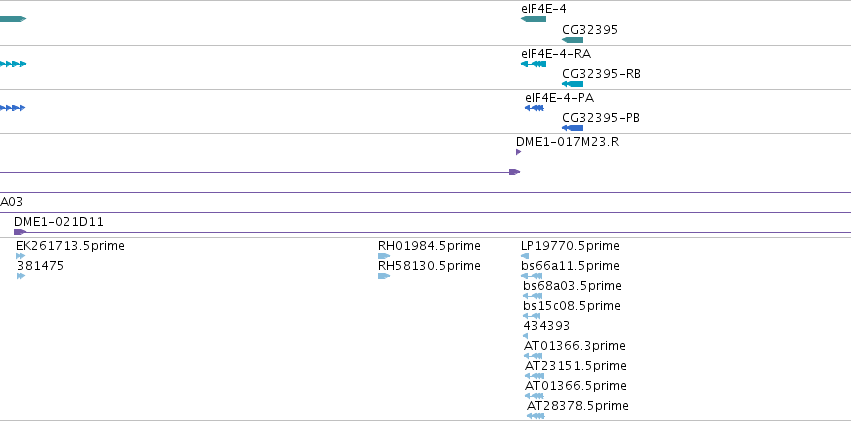Click the RH58130.5prime label
The width and height of the screenshot is (851, 421).
(x=429, y=266)
